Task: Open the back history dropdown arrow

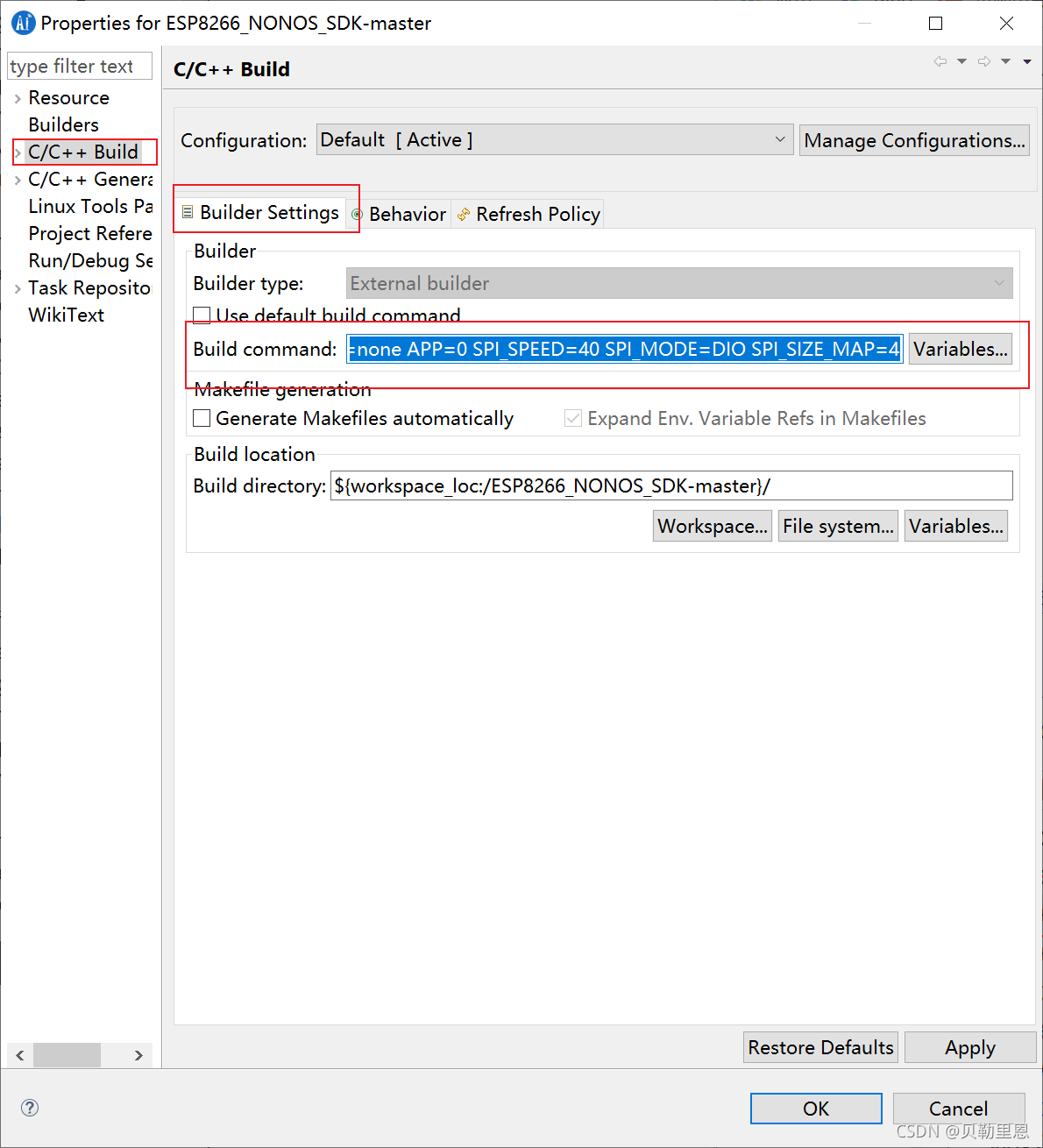Action: click(961, 61)
